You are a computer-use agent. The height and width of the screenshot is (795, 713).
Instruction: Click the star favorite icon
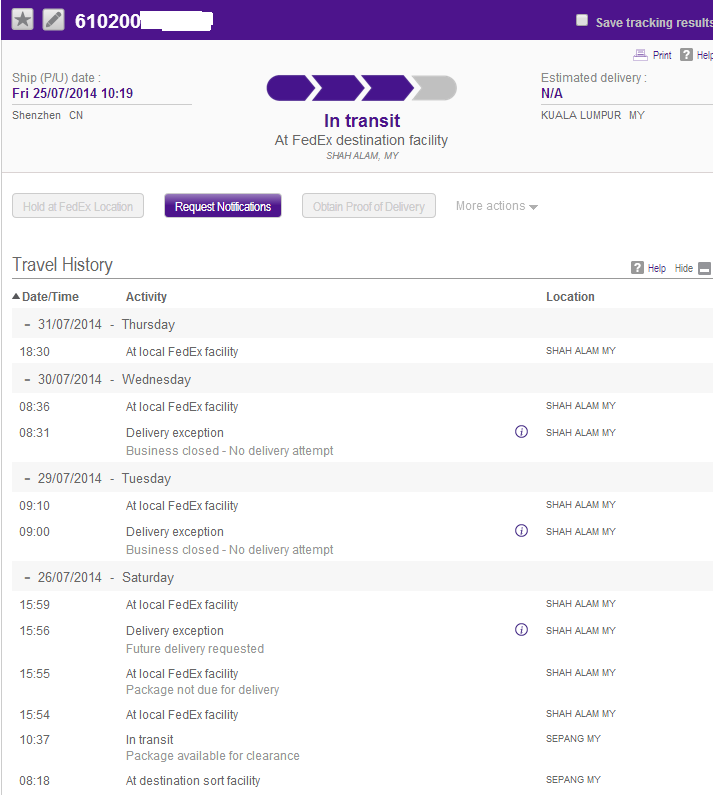tap(22, 20)
